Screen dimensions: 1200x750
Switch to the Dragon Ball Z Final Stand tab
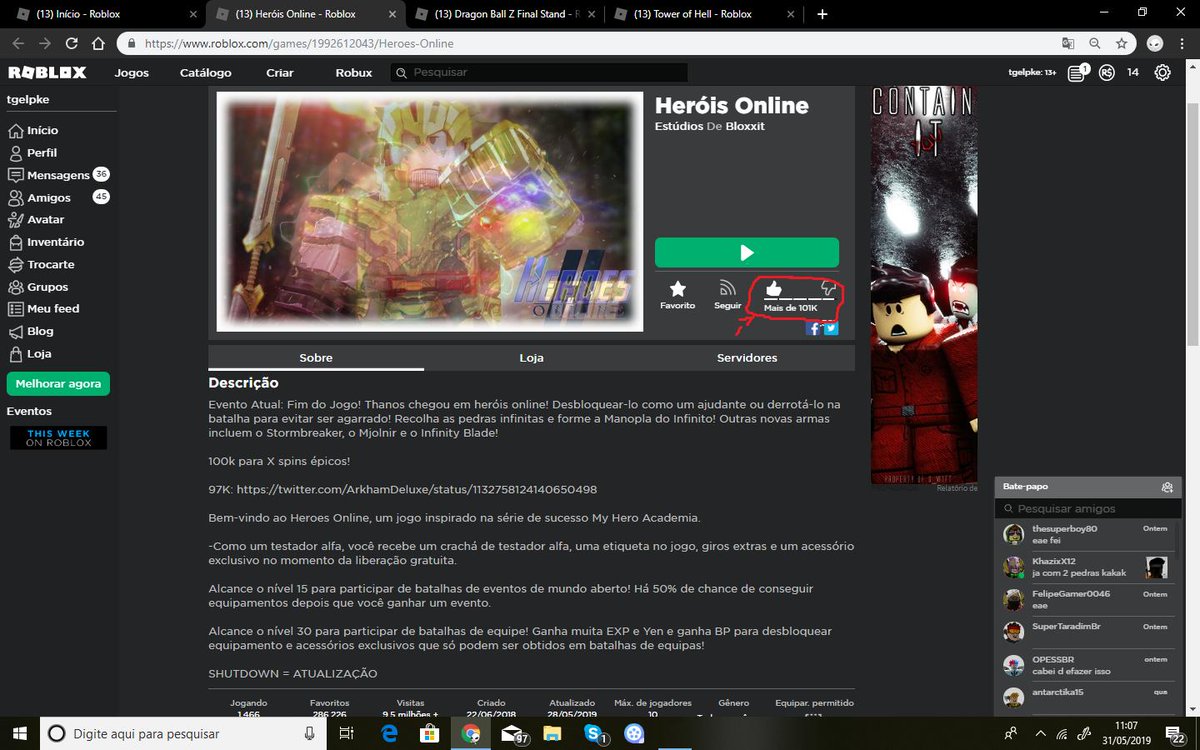505,14
